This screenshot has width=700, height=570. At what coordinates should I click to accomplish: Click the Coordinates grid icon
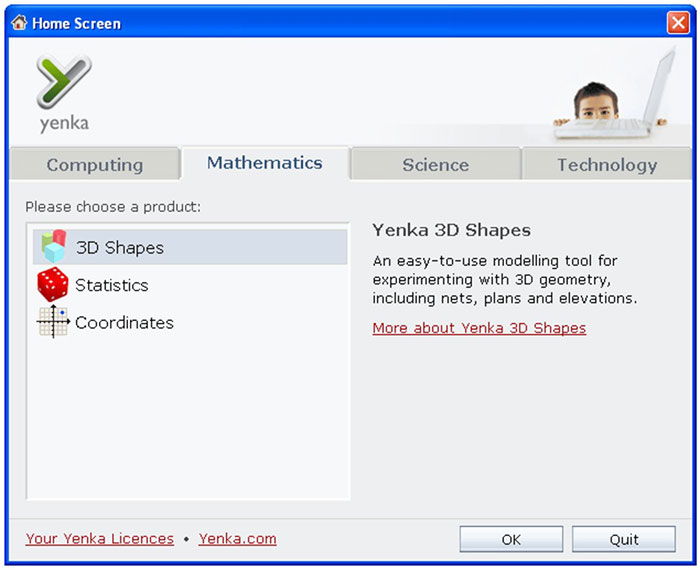click(x=53, y=322)
